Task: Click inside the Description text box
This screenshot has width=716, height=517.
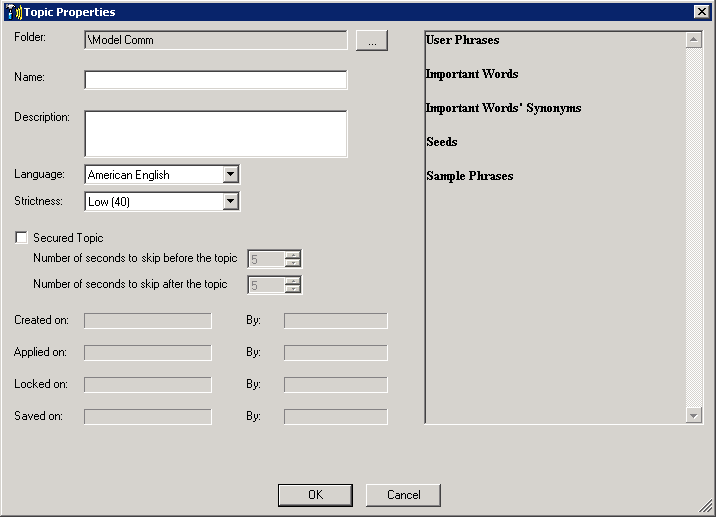Action: click(215, 133)
